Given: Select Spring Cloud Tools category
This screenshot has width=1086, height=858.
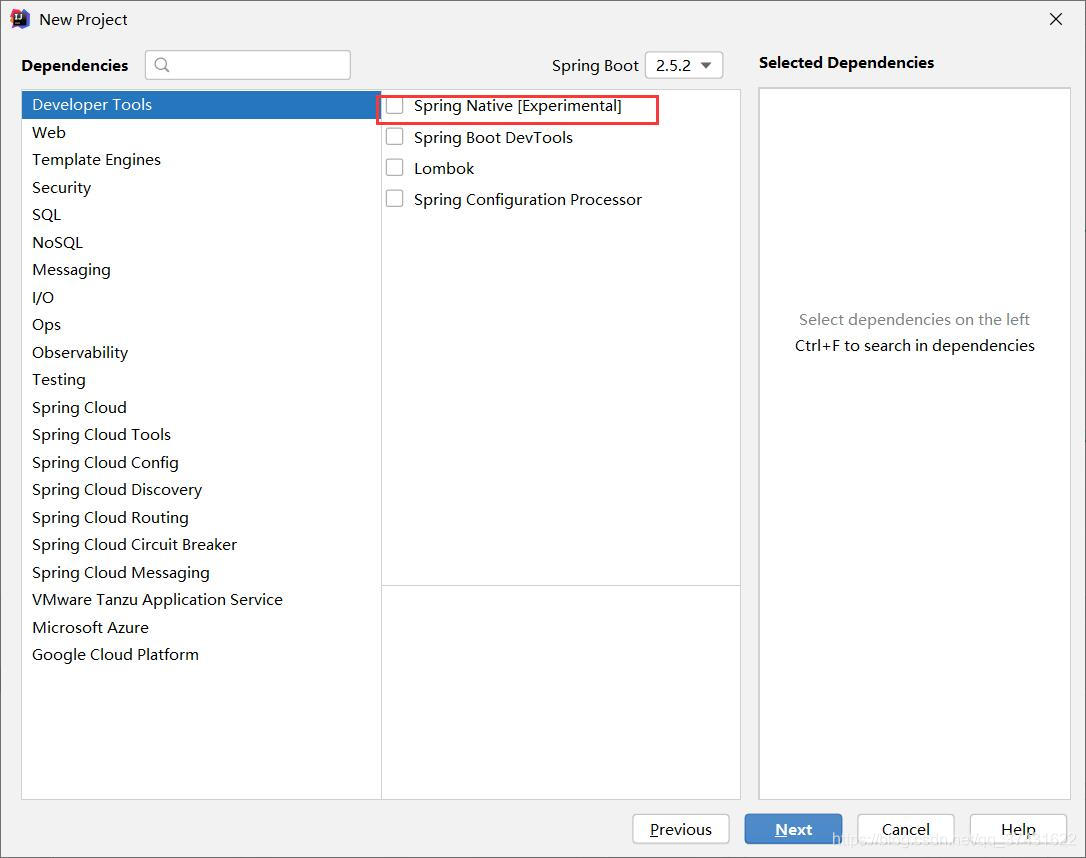Looking at the screenshot, I should point(201,435).
